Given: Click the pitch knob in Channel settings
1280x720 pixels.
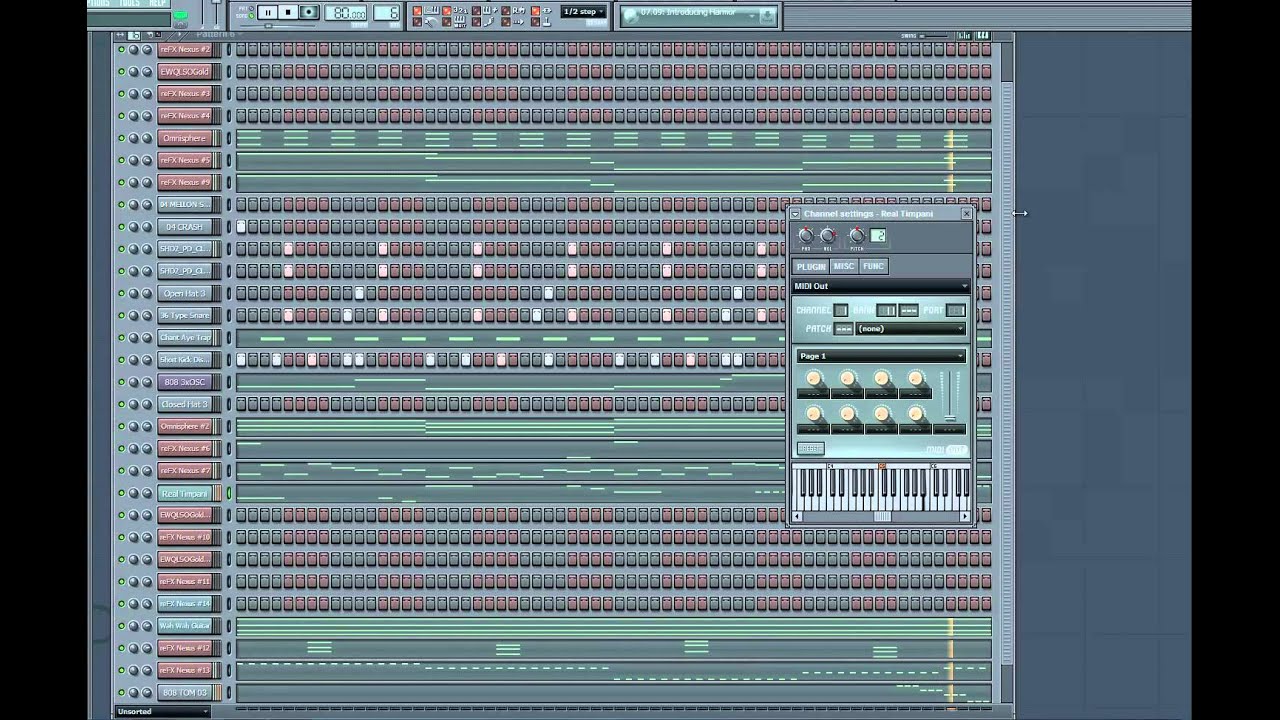Looking at the screenshot, I should click(x=857, y=236).
